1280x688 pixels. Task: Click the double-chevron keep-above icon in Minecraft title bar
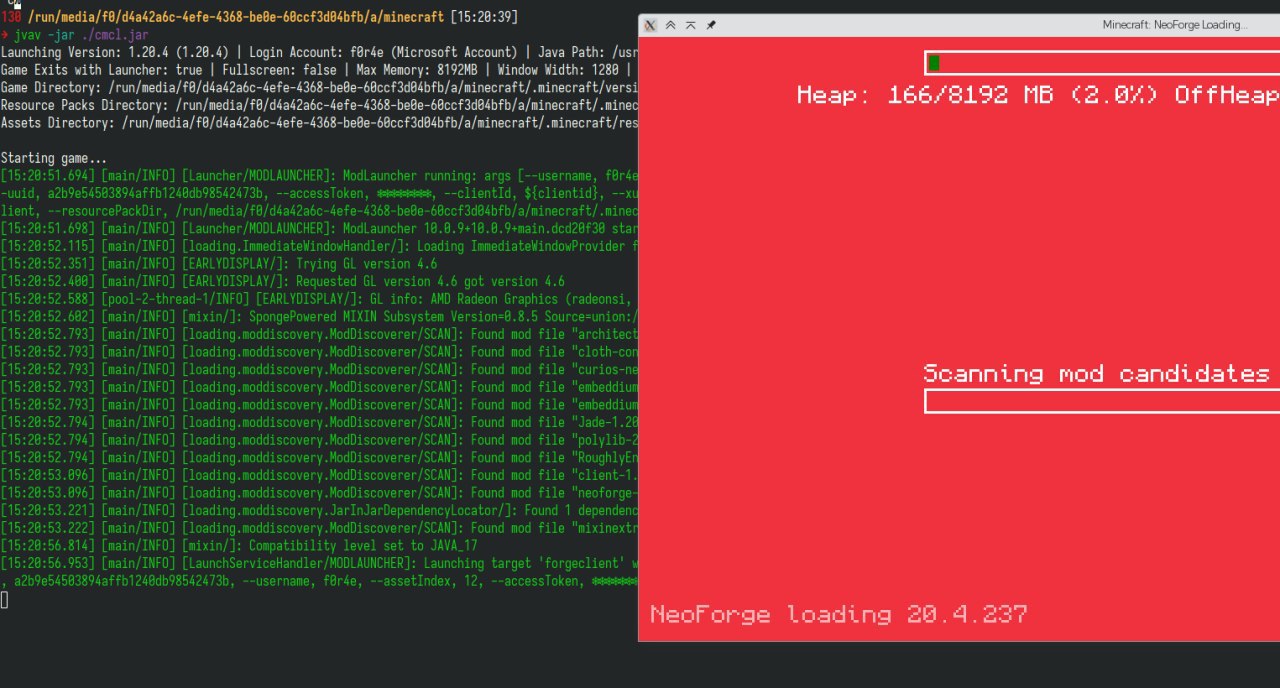pyautogui.click(x=670, y=25)
